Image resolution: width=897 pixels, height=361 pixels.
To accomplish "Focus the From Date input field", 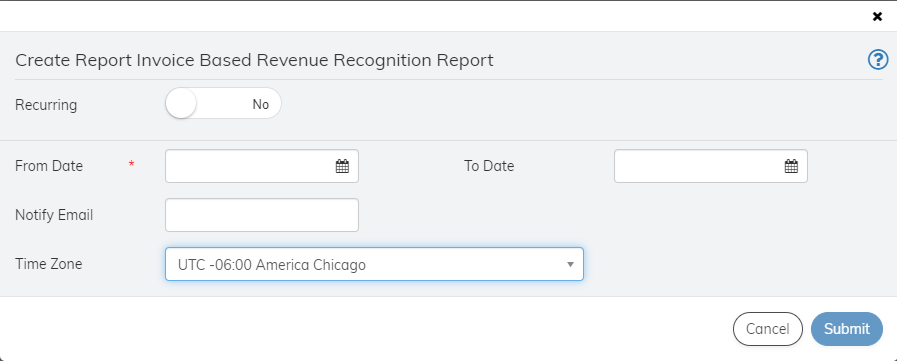I will coord(261,166).
